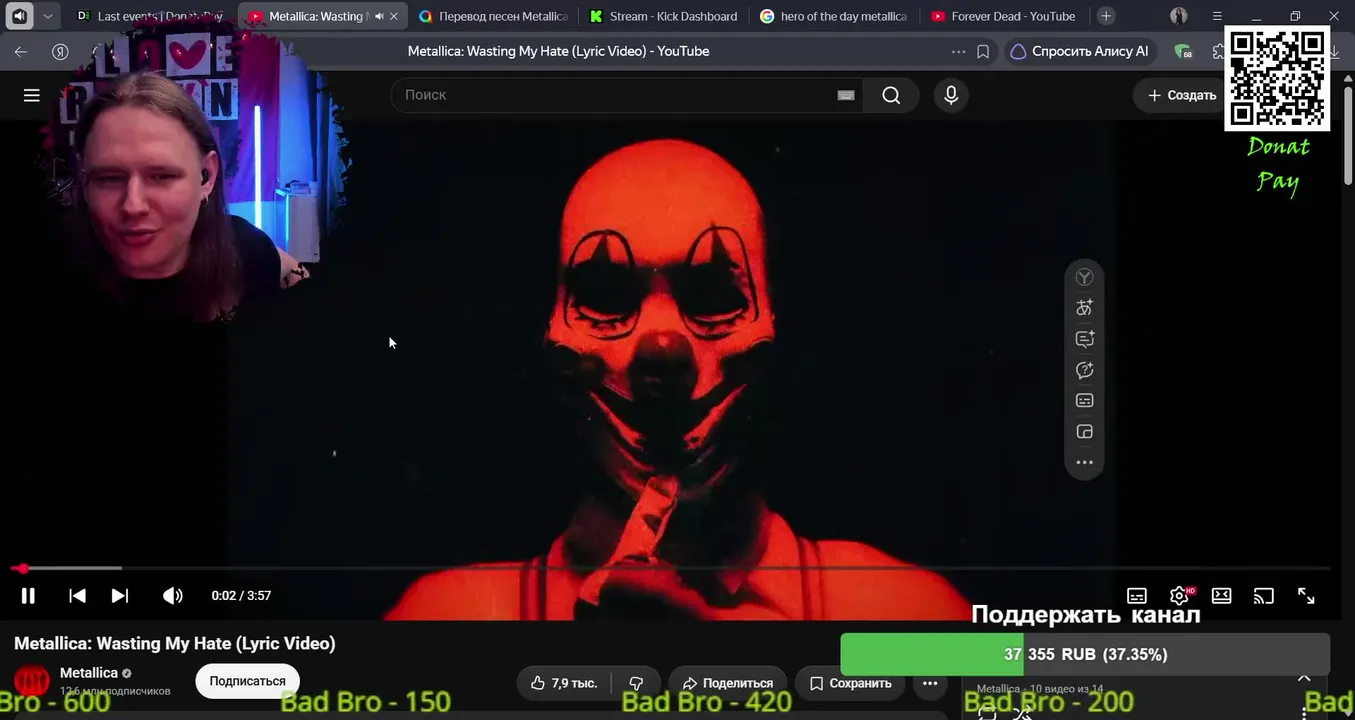This screenshot has height=720, width=1355.
Task: Collapse the Metallica playlist panel
Action: 1304,678
